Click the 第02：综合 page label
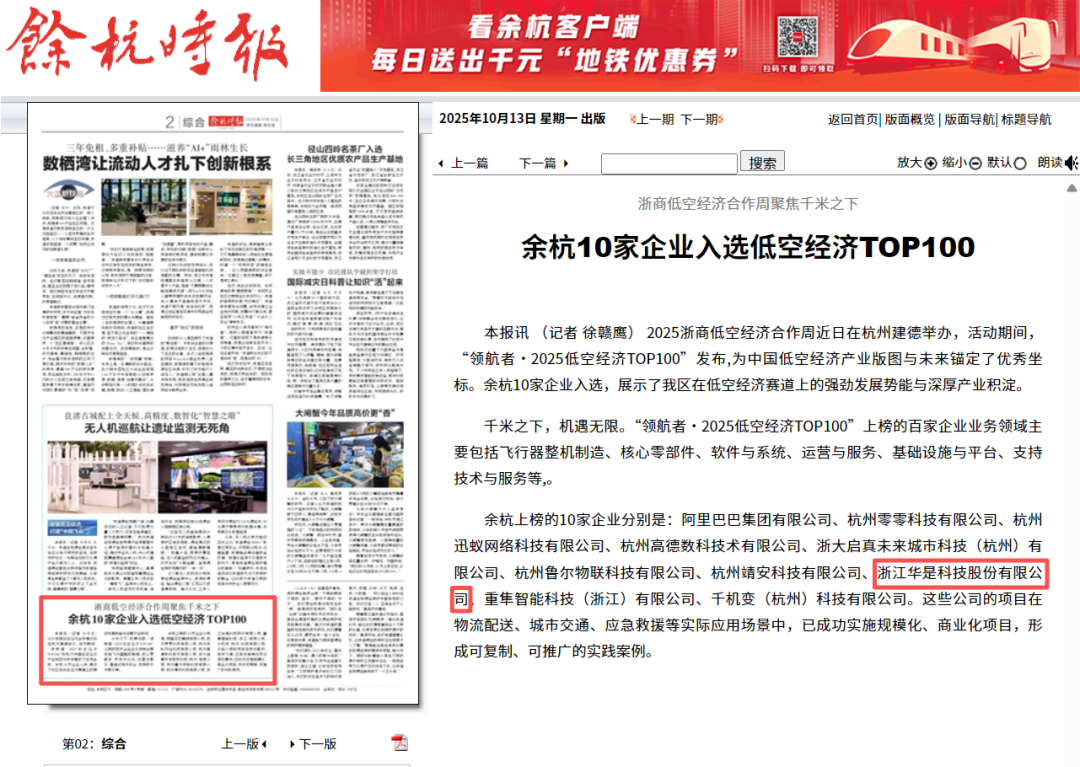The image size is (1080, 767). click(x=94, y=744)
